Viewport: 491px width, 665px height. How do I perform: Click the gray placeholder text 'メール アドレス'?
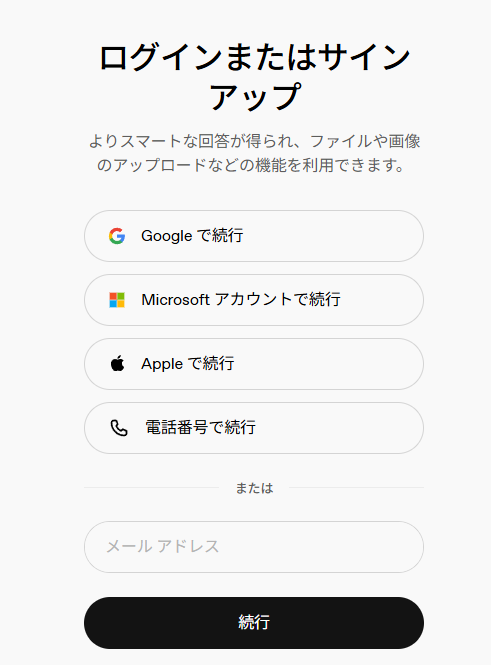point(163,546)
